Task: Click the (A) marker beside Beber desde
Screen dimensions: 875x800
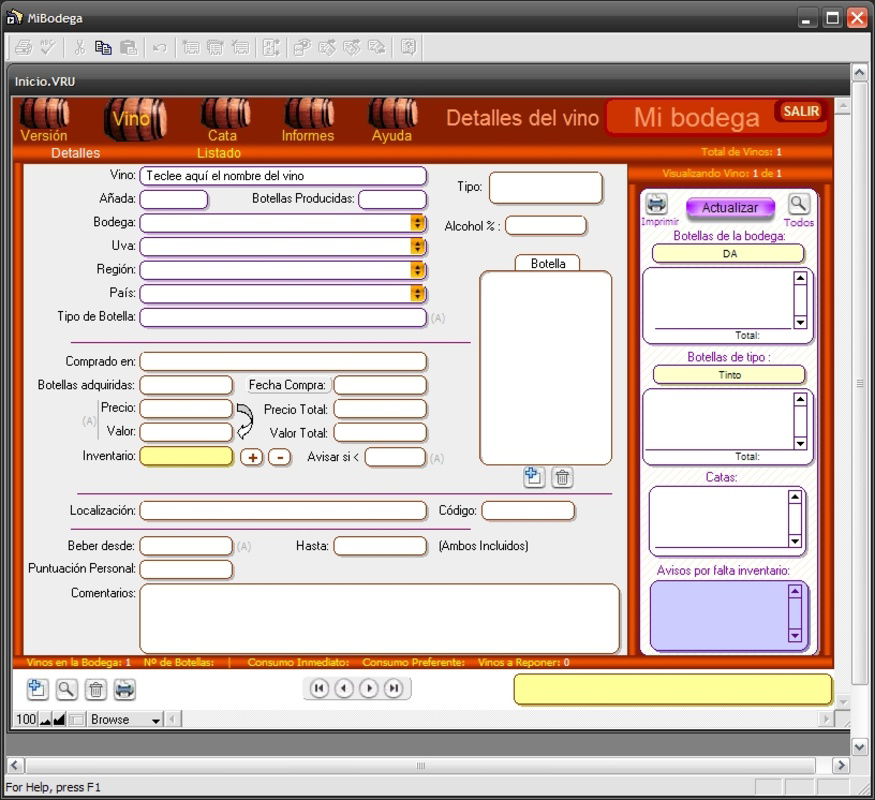Action: click(x=244, y=547)
